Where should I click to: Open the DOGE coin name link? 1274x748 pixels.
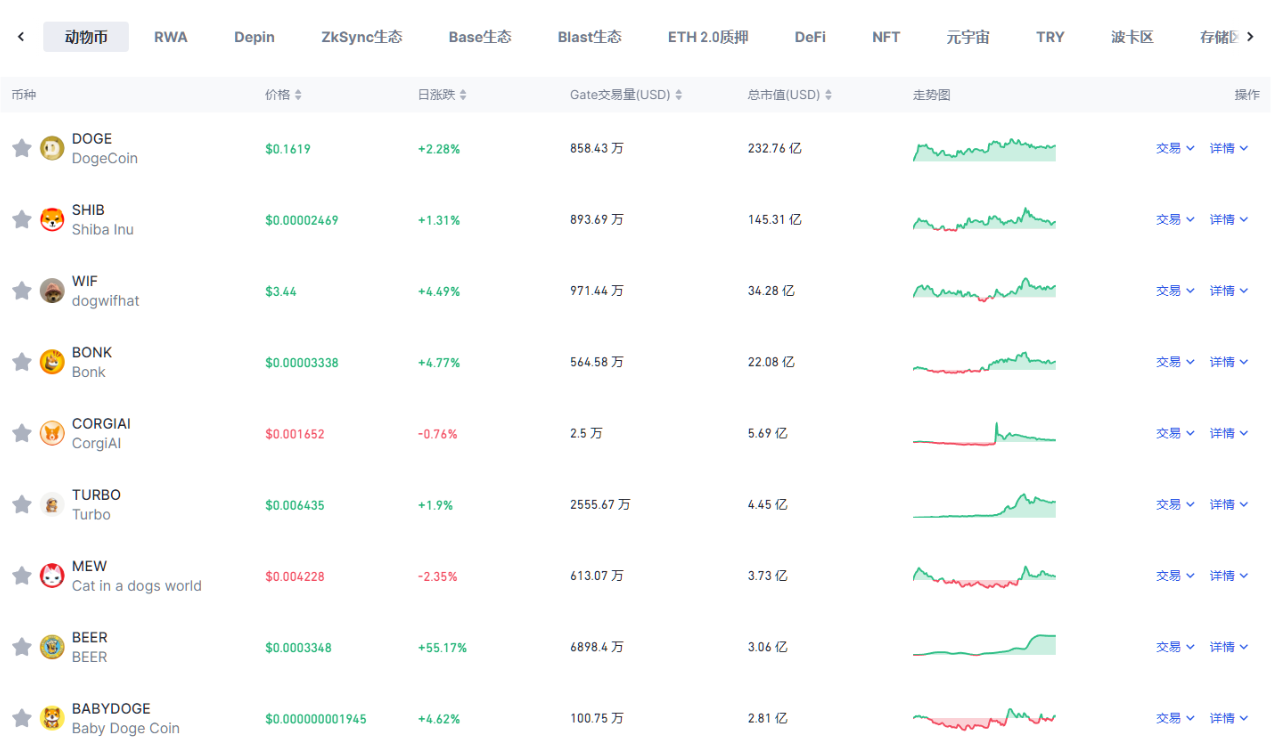coord(92,139)
